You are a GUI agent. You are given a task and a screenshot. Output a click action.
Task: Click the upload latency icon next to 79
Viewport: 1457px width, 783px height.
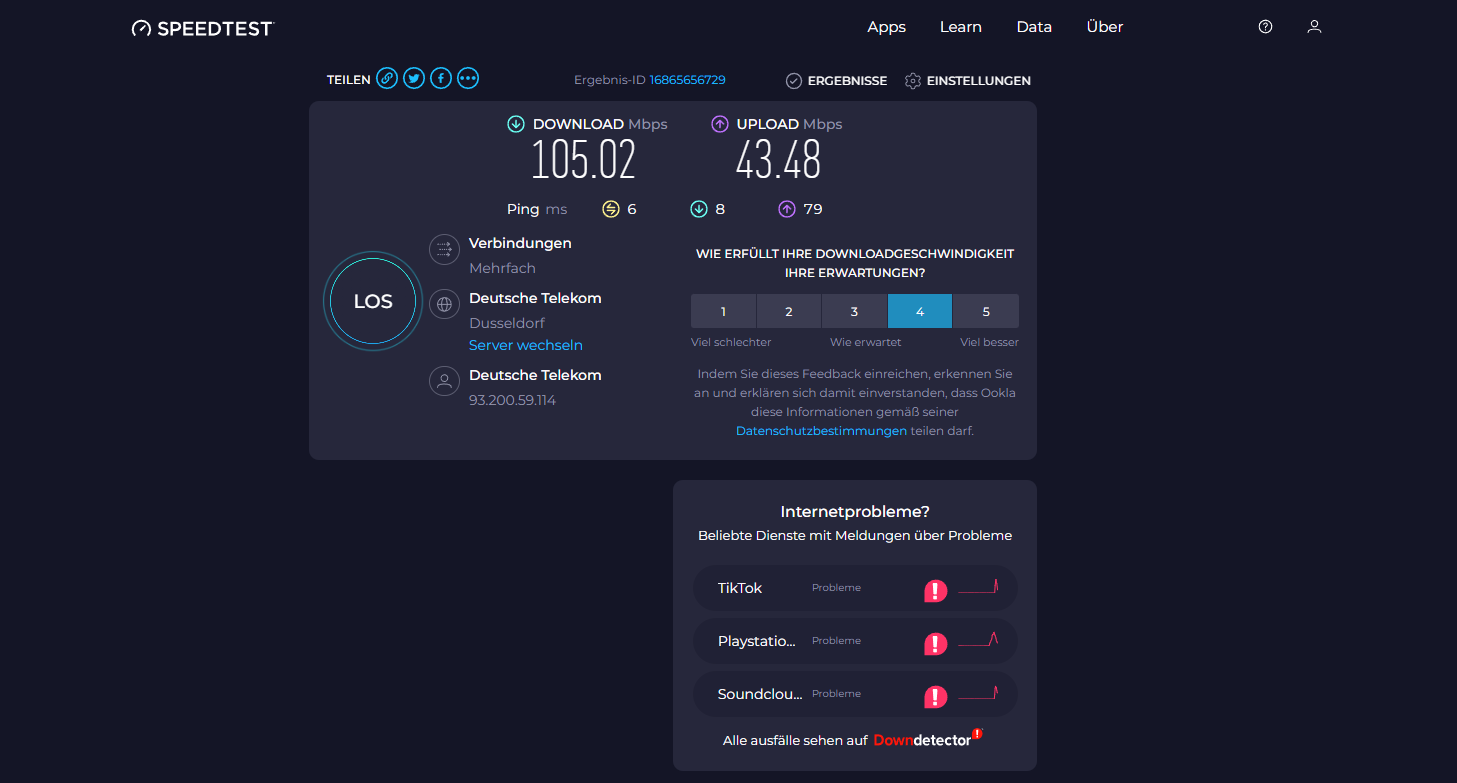pyautogui.click(x=787, y=209)
